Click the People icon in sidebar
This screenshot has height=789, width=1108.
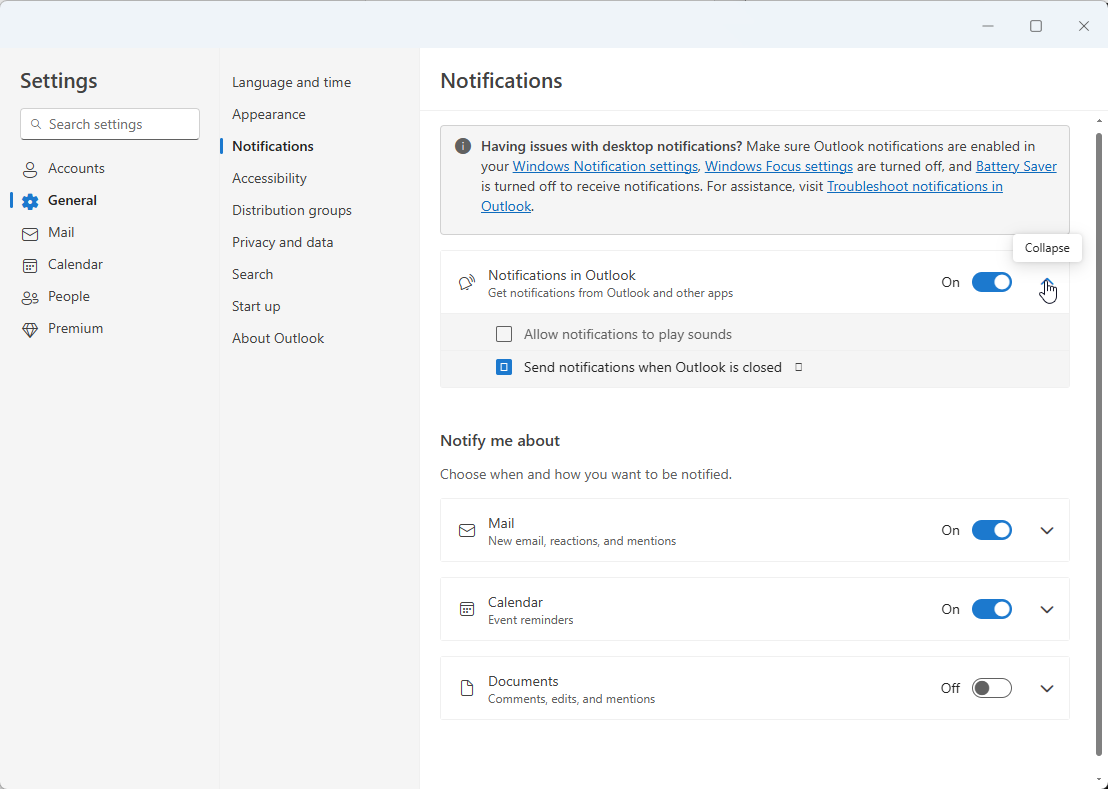point(30,297)
